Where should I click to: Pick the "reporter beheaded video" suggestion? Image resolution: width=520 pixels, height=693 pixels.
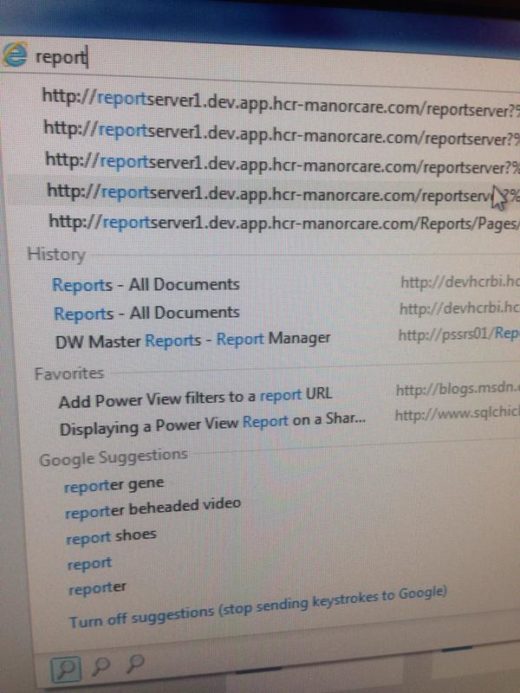pos(153,508)
